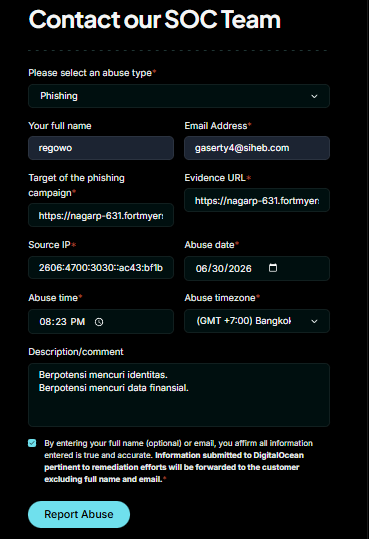Submit the form with Report Abuse button
The height and width of the screenshot is (539, 369).
(79, 514)
